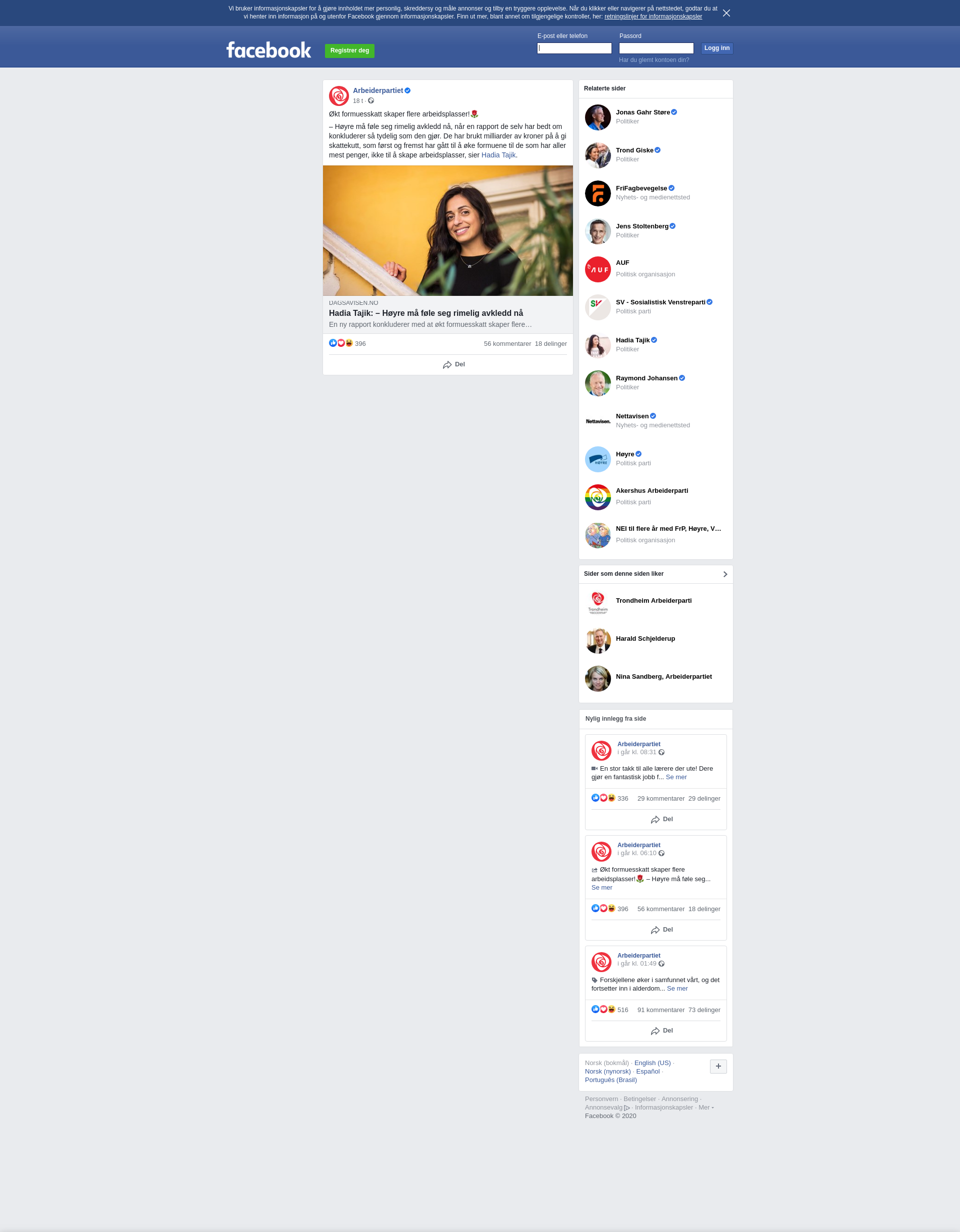
Task: Click the Logg inn button
Action: [717, 48]
